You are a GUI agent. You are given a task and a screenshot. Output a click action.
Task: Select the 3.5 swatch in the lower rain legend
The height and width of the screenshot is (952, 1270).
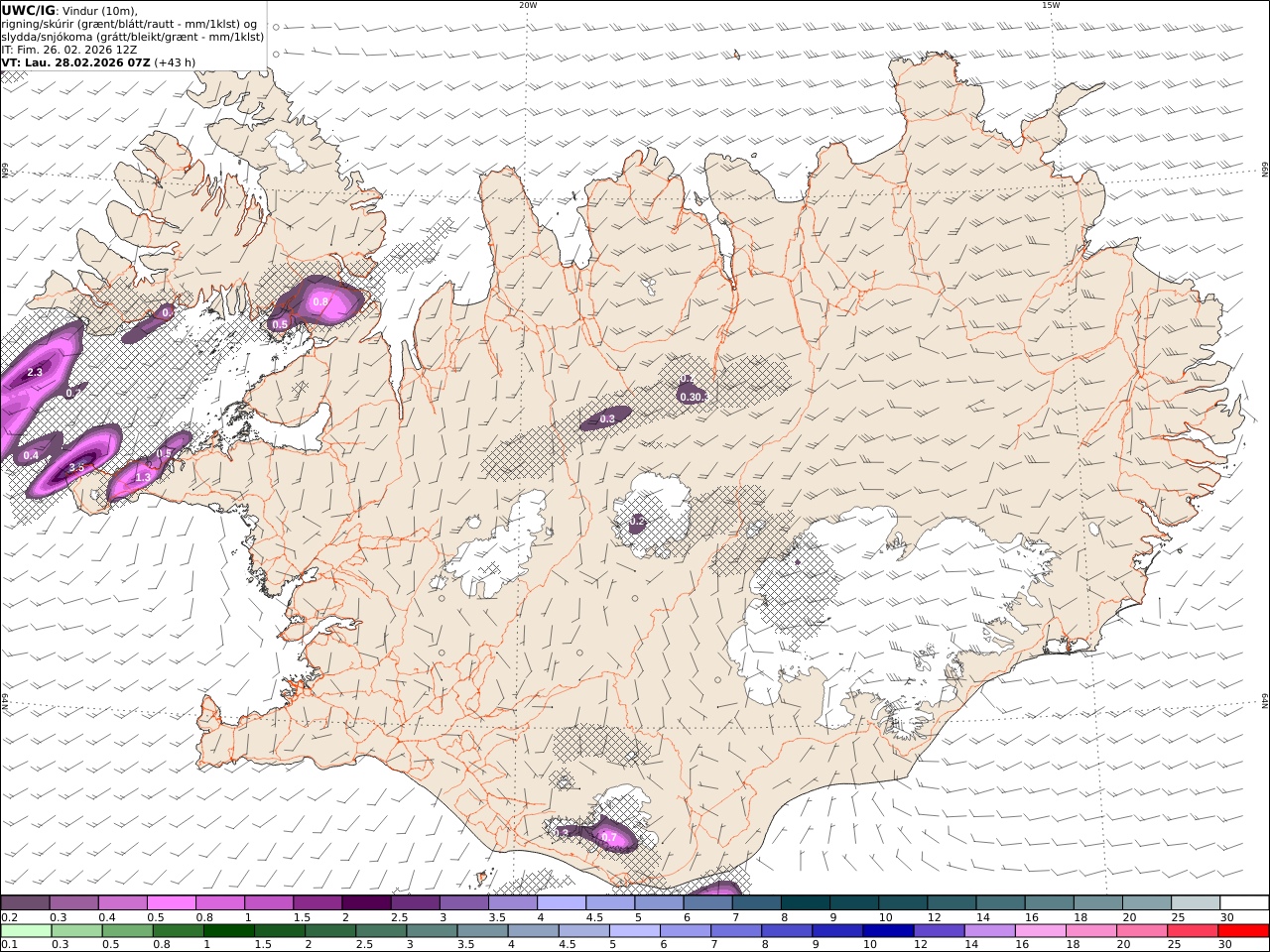tap(482, 930)
